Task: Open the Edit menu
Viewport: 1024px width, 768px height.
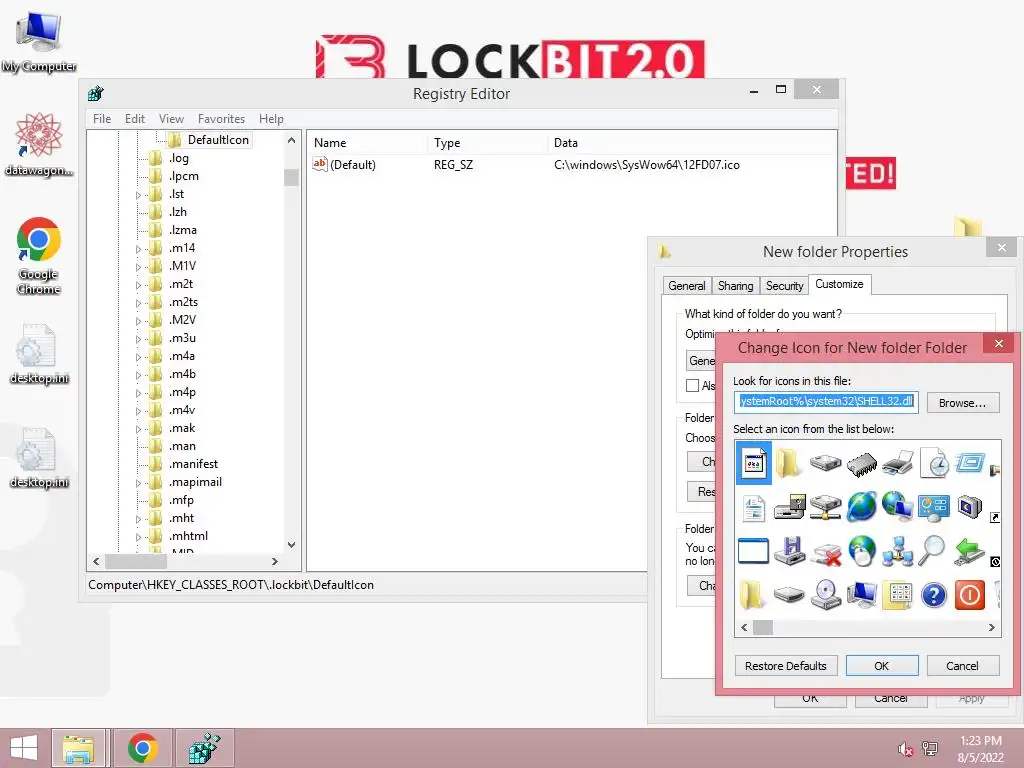Action: click(x=135, y=119)
